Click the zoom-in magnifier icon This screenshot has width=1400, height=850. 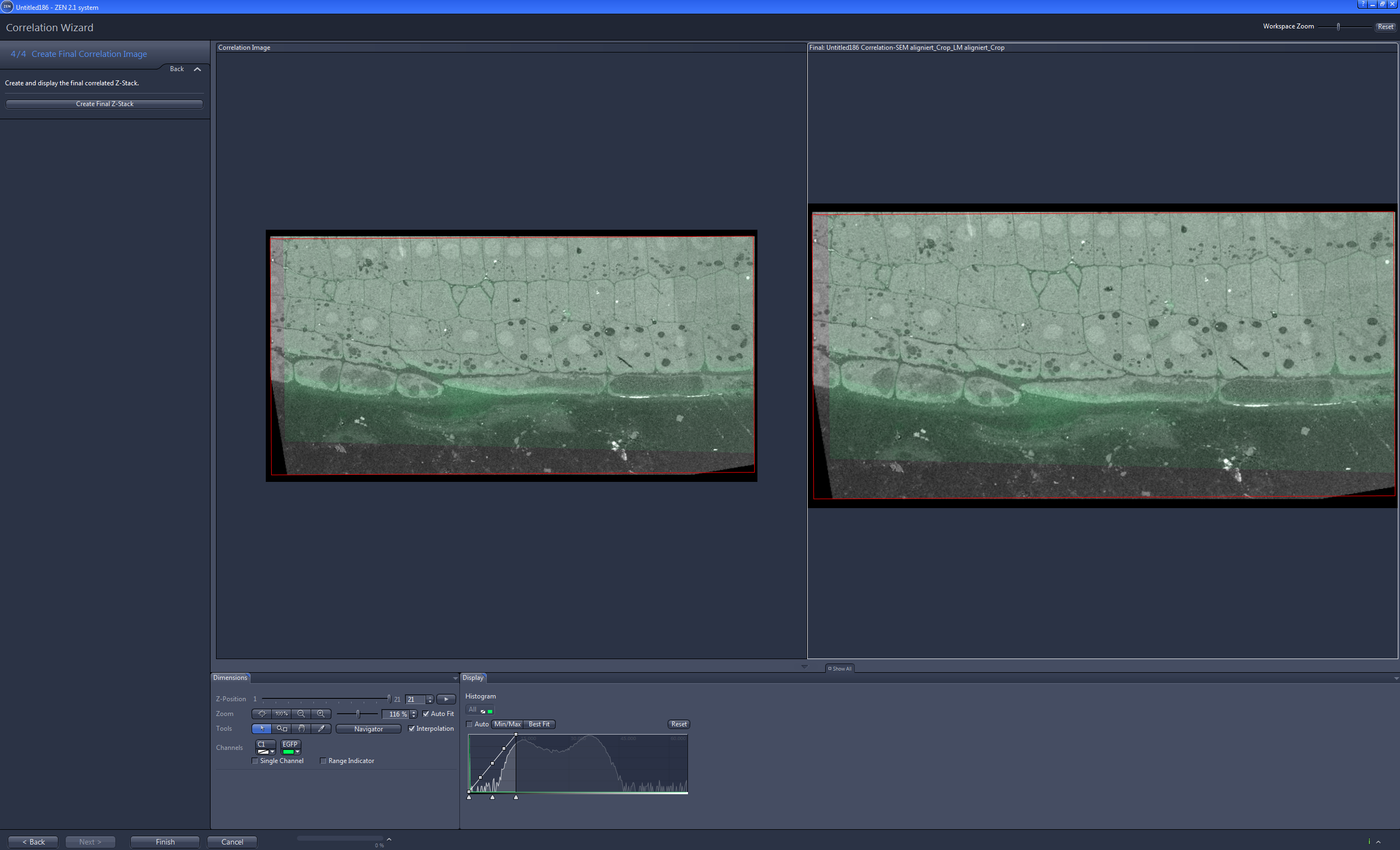321,714
